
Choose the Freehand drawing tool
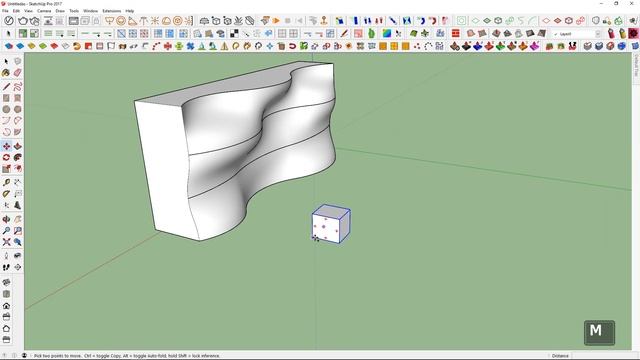click(x=18, y=87)
